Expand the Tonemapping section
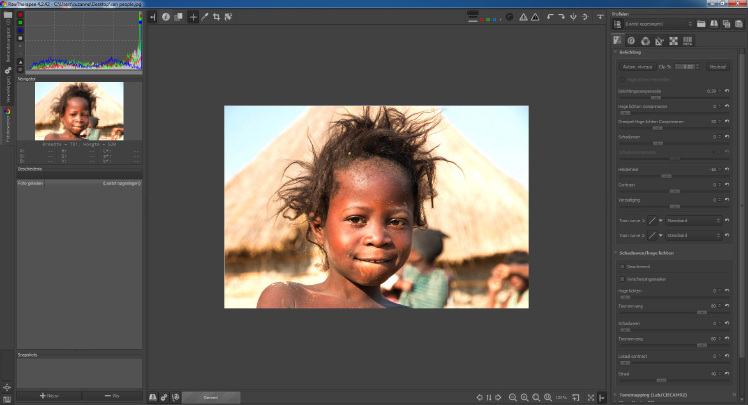This screenshot has height=405, width=748. pyautogui.click(x=615, y=395)
